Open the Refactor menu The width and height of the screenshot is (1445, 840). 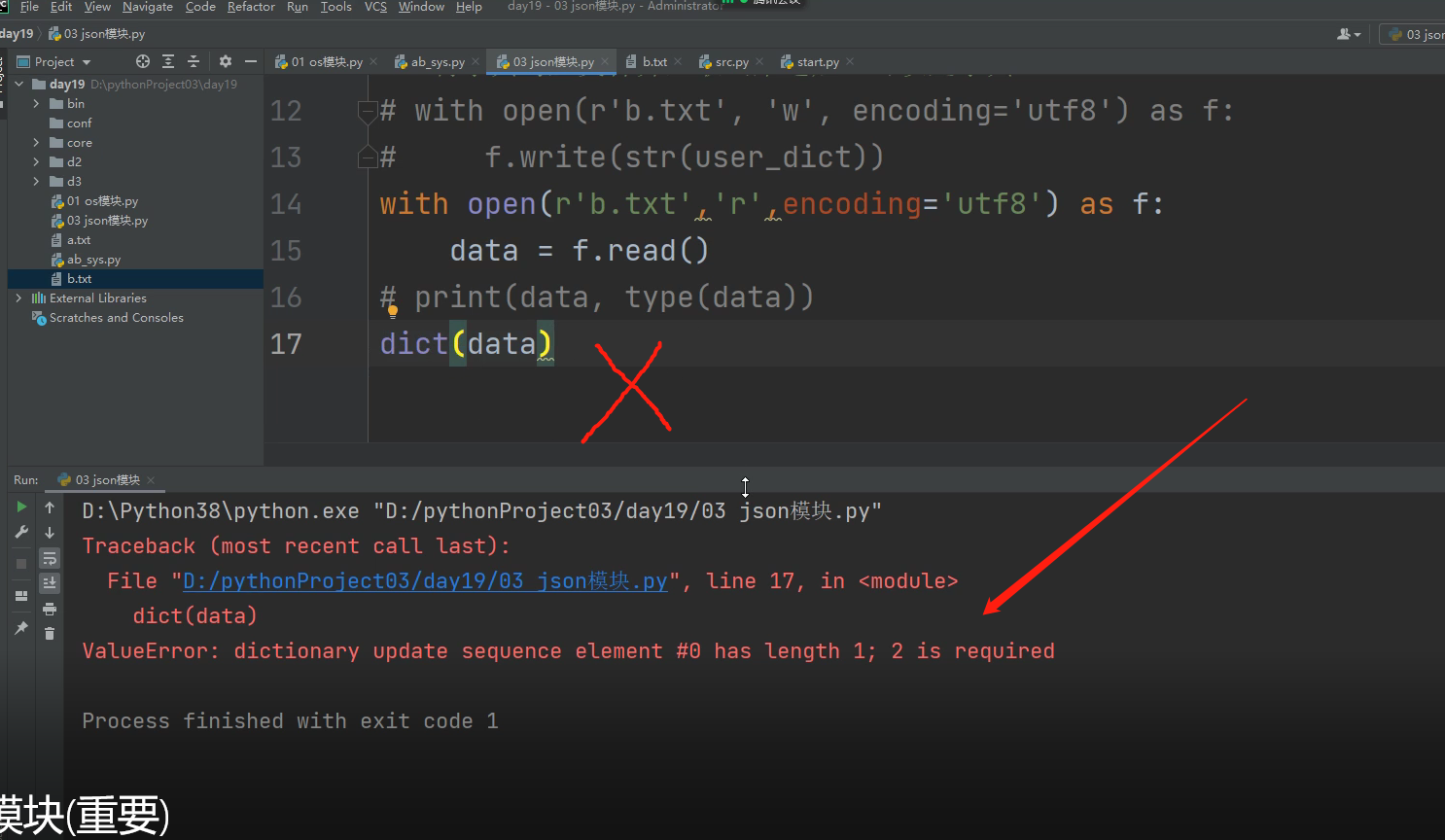pos(251,7)
